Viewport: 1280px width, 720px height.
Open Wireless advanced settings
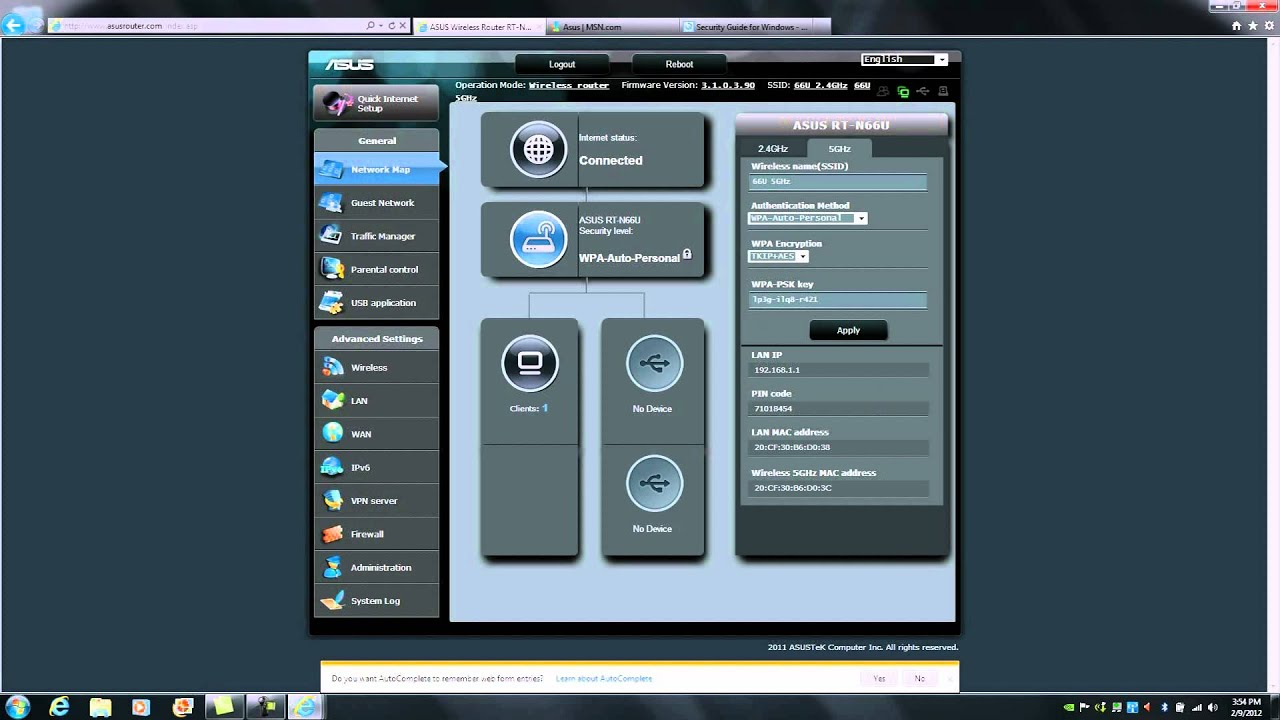(376, 367)
